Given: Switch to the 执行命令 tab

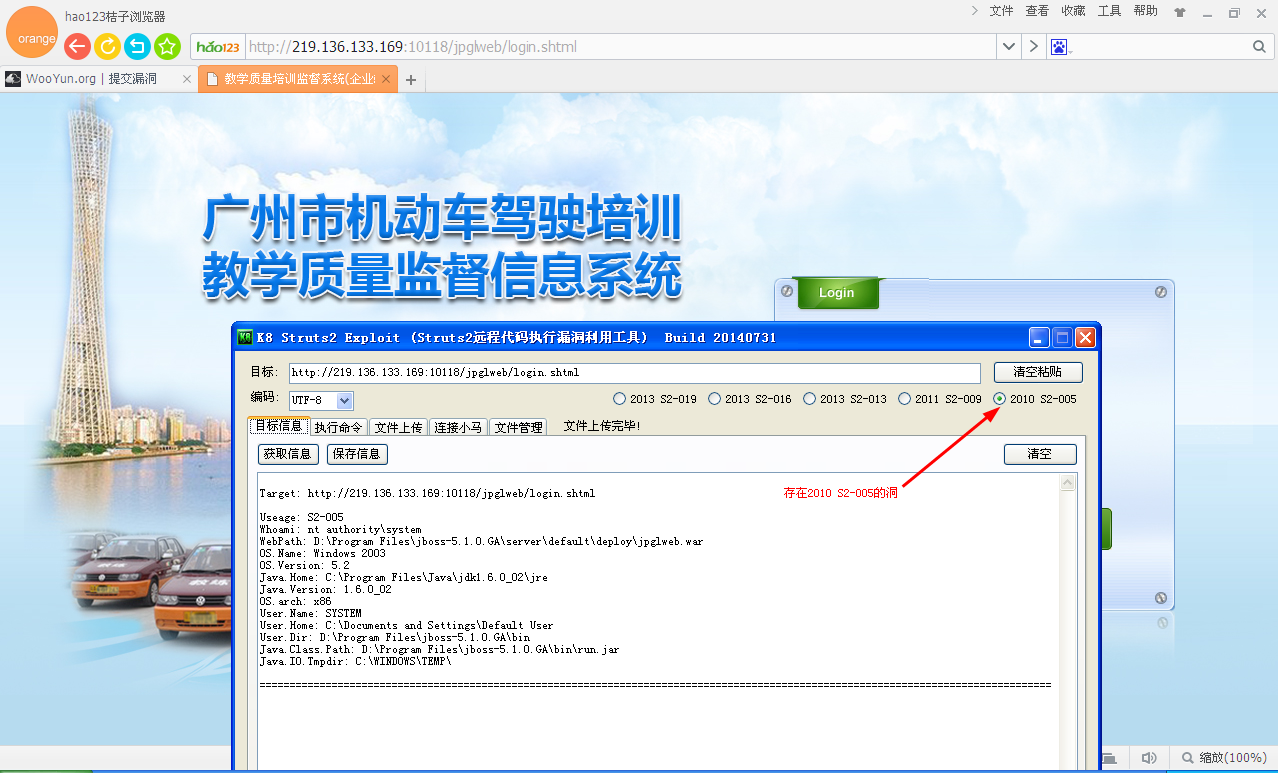Looking at the screenshot, I should pyautogui.click(x=339, y=427).
